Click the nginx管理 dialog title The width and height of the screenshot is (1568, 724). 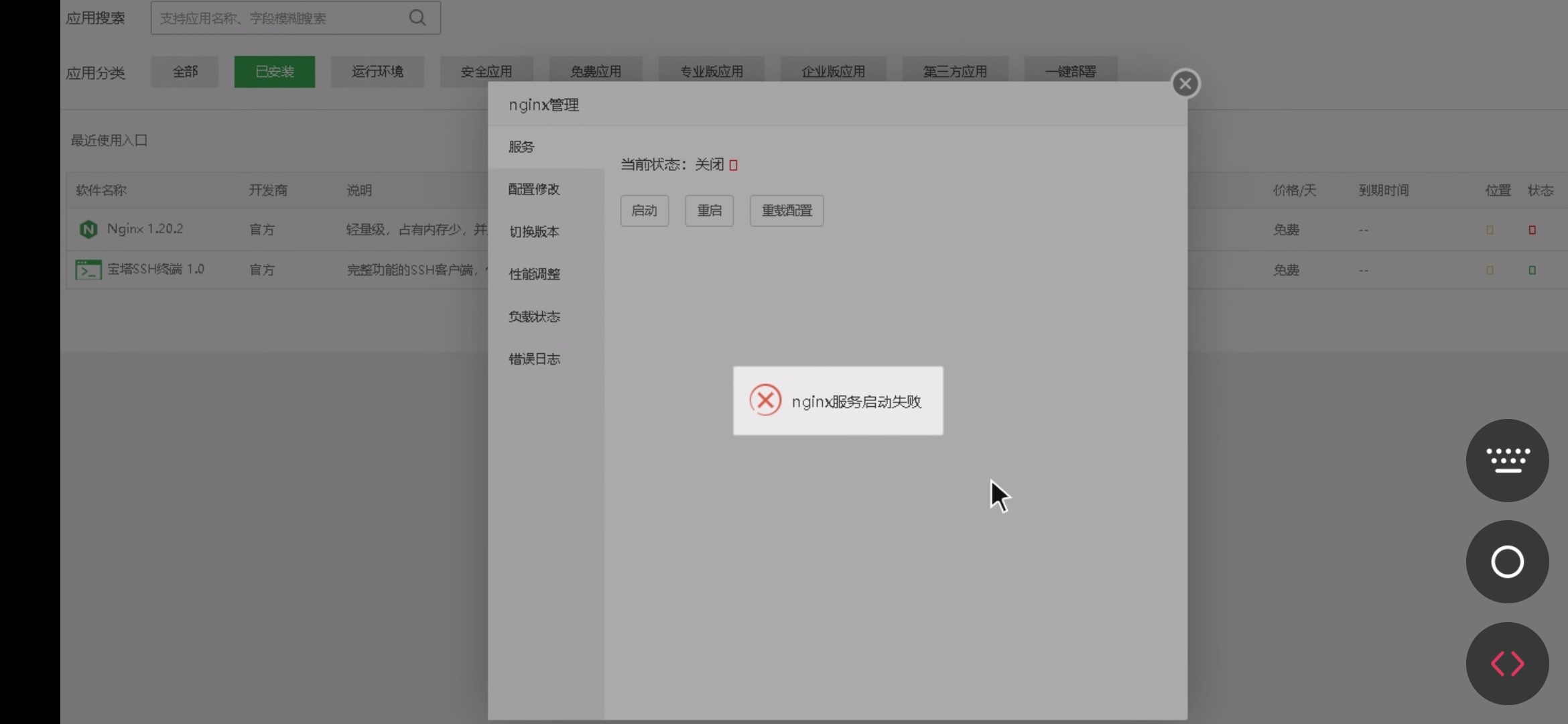point(543,105)
